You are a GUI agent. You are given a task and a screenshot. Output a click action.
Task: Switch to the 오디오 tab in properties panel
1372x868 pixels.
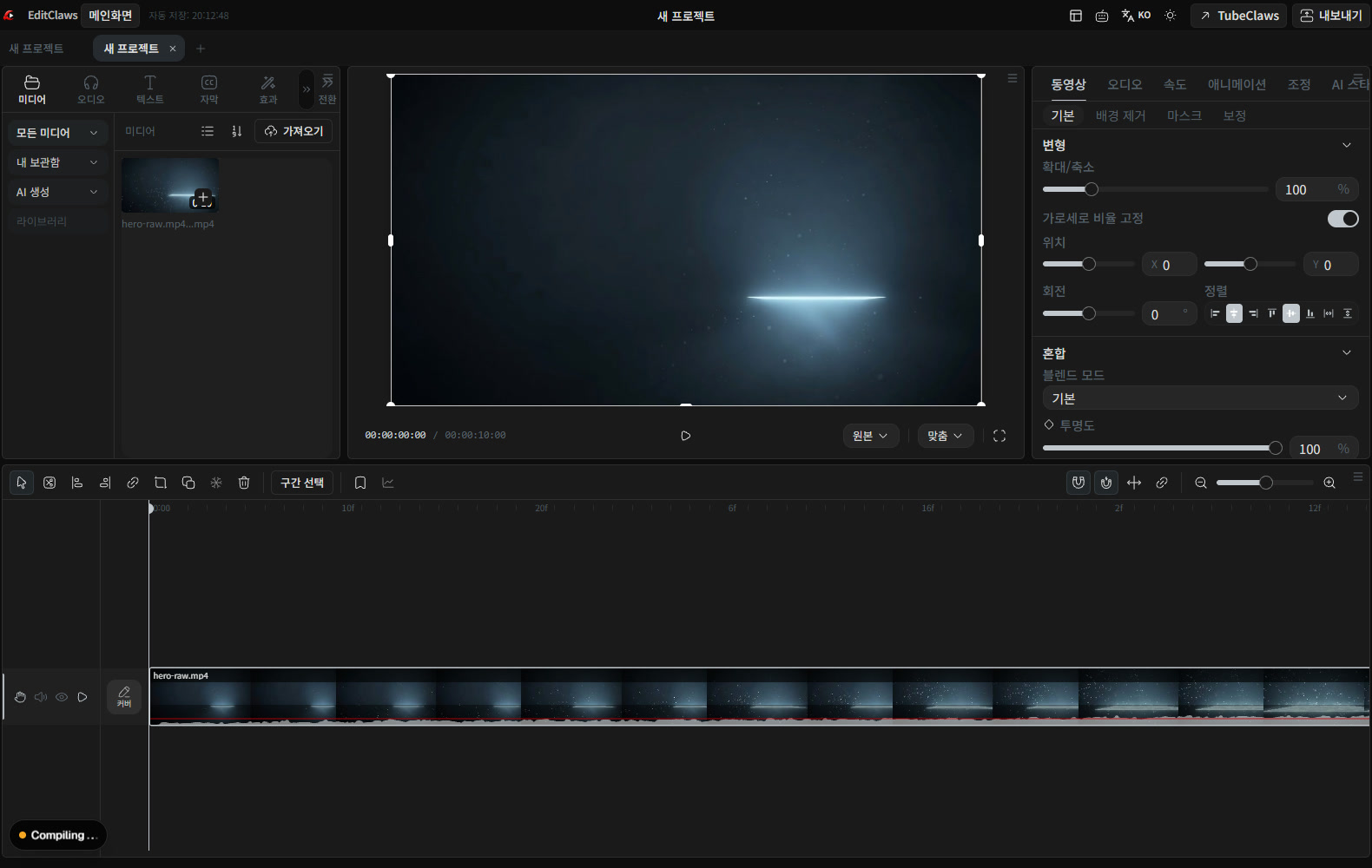(x=1125, y=84)
